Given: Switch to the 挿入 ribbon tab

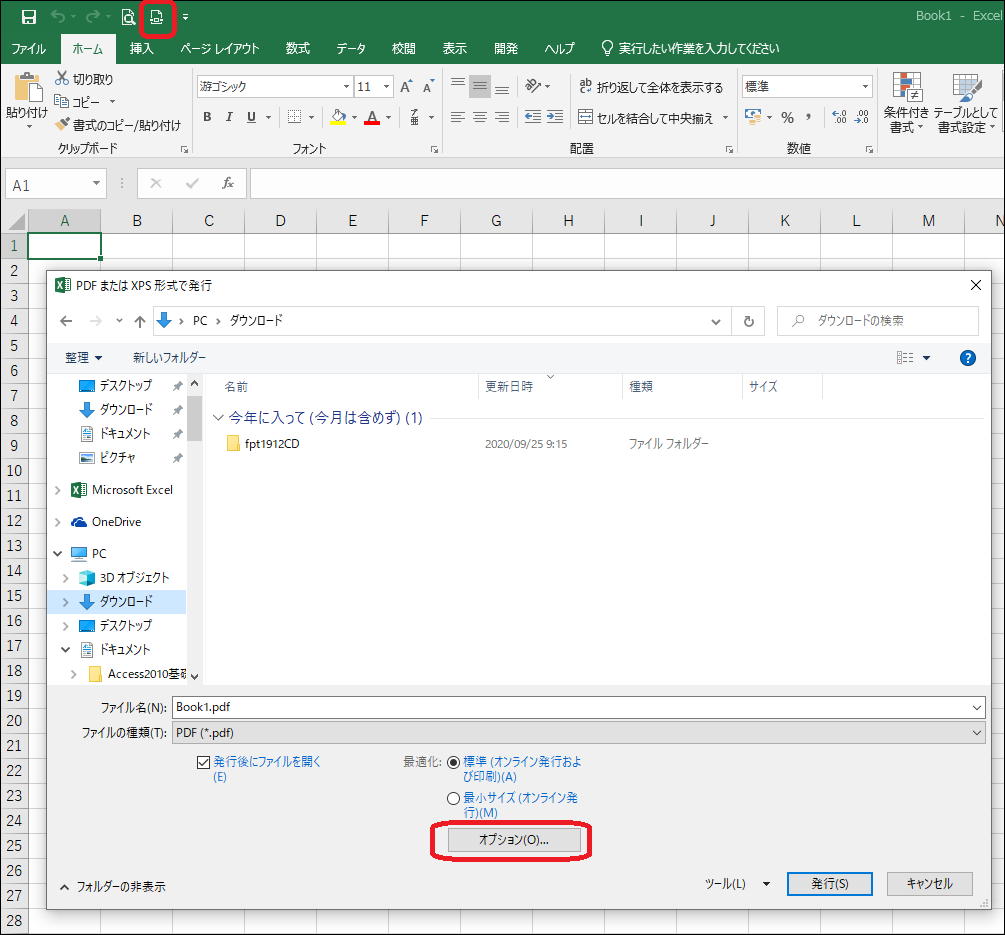Looking at the screenshot, I should (x=142, y=48).
